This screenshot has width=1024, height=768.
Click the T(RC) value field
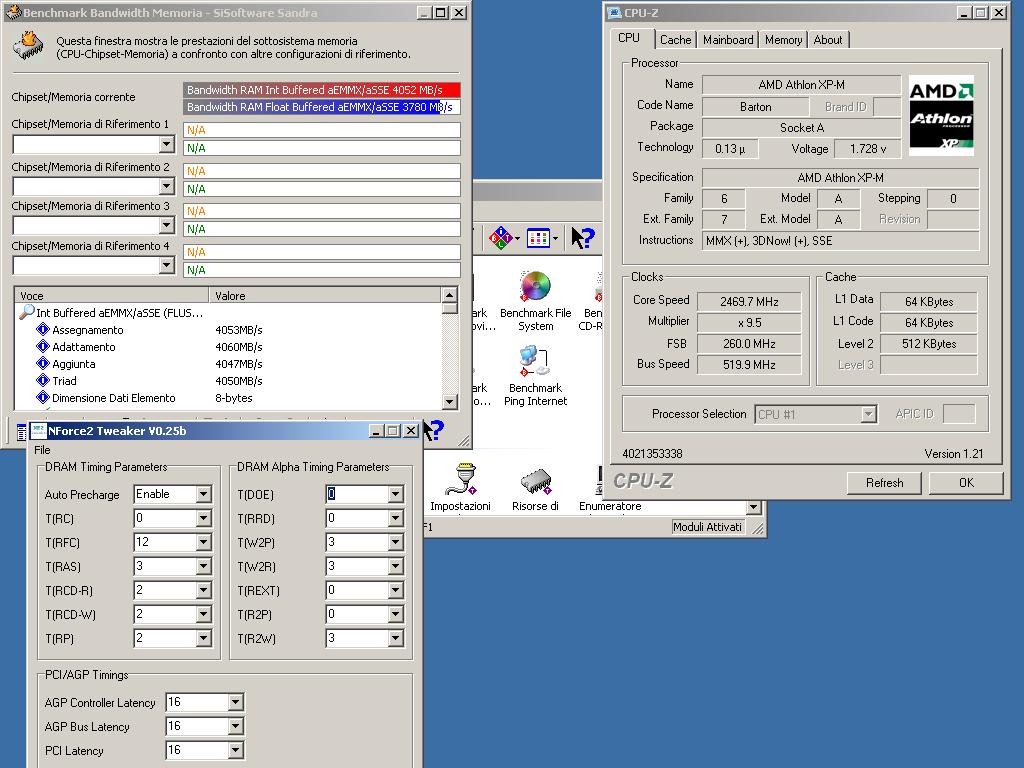coord(165,519)
